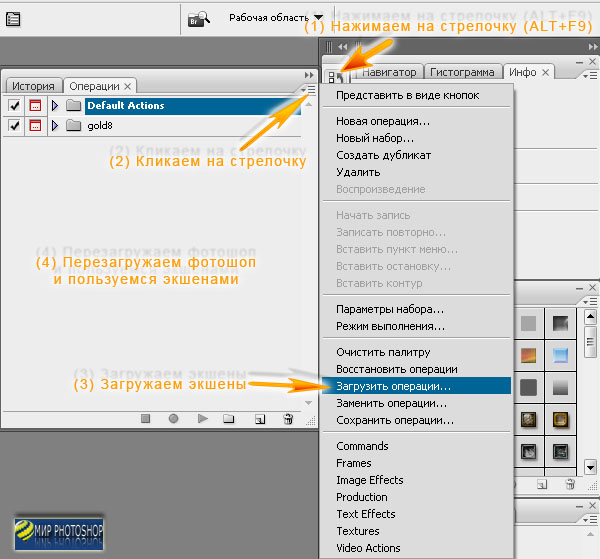Expand the right dock with double right arrows
Image resolution: width=600 pixels, height=559 pixels.
coord(593,47)
